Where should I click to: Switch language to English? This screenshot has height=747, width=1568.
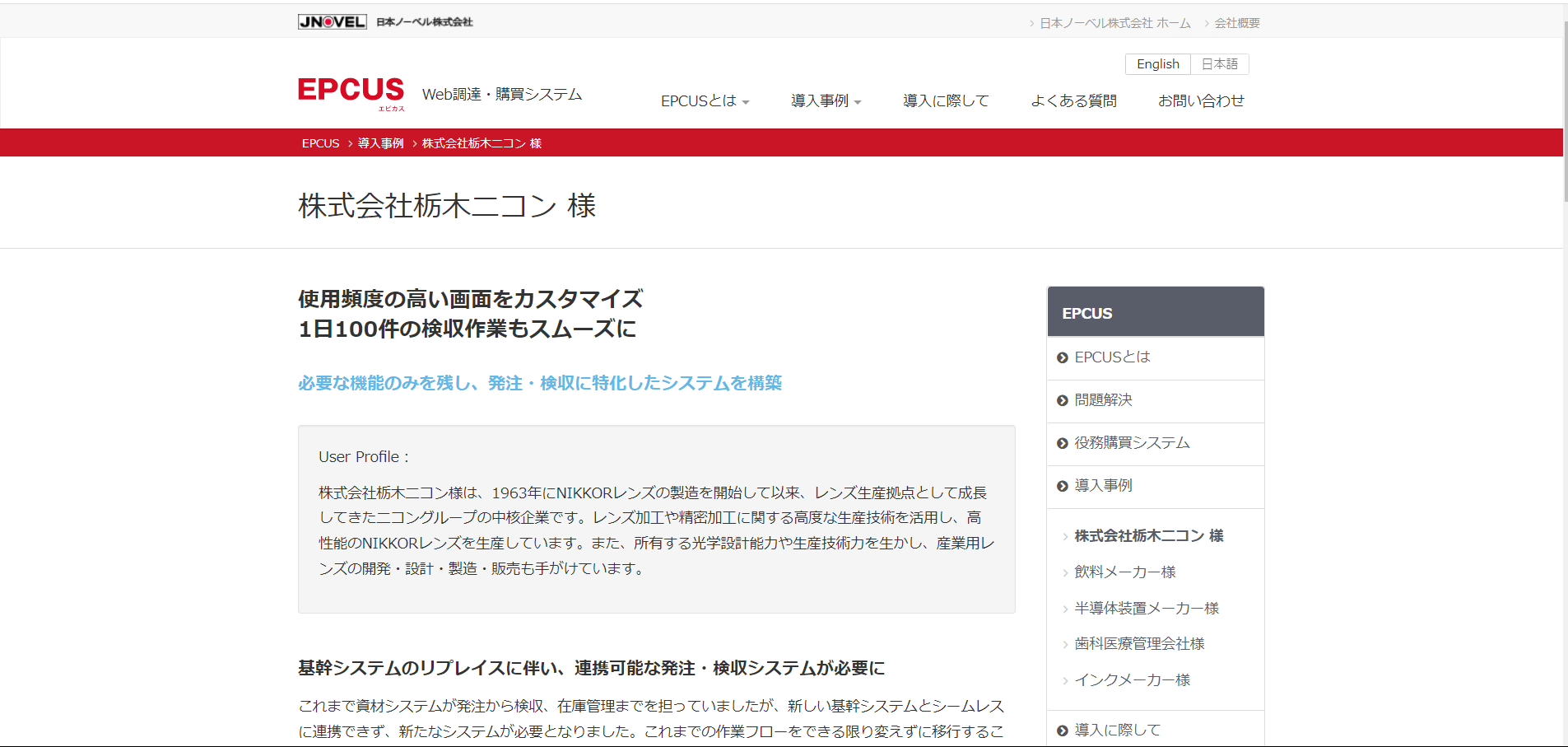pos(1157,64)
